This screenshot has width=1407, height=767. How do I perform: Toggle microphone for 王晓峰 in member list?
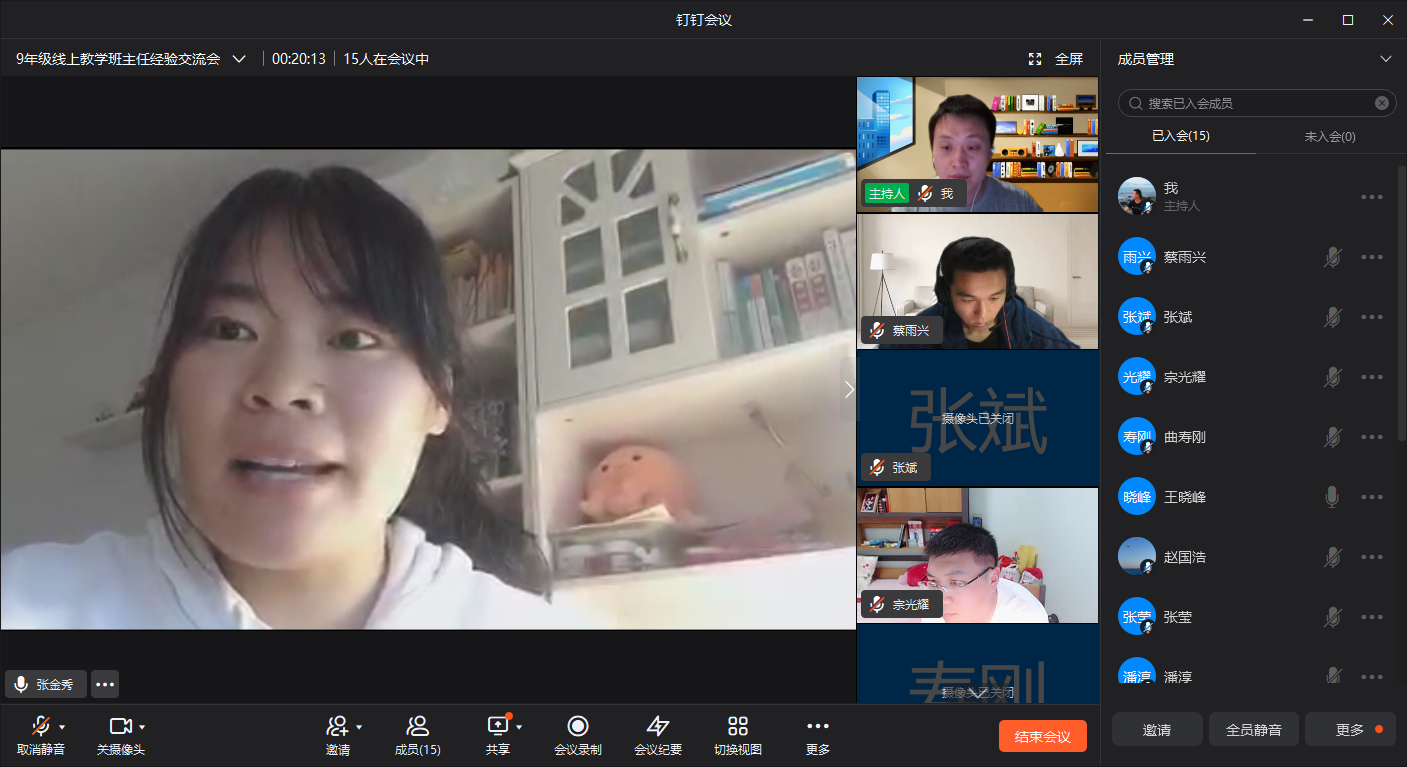pyautogui.click(x=1331, y=497)
